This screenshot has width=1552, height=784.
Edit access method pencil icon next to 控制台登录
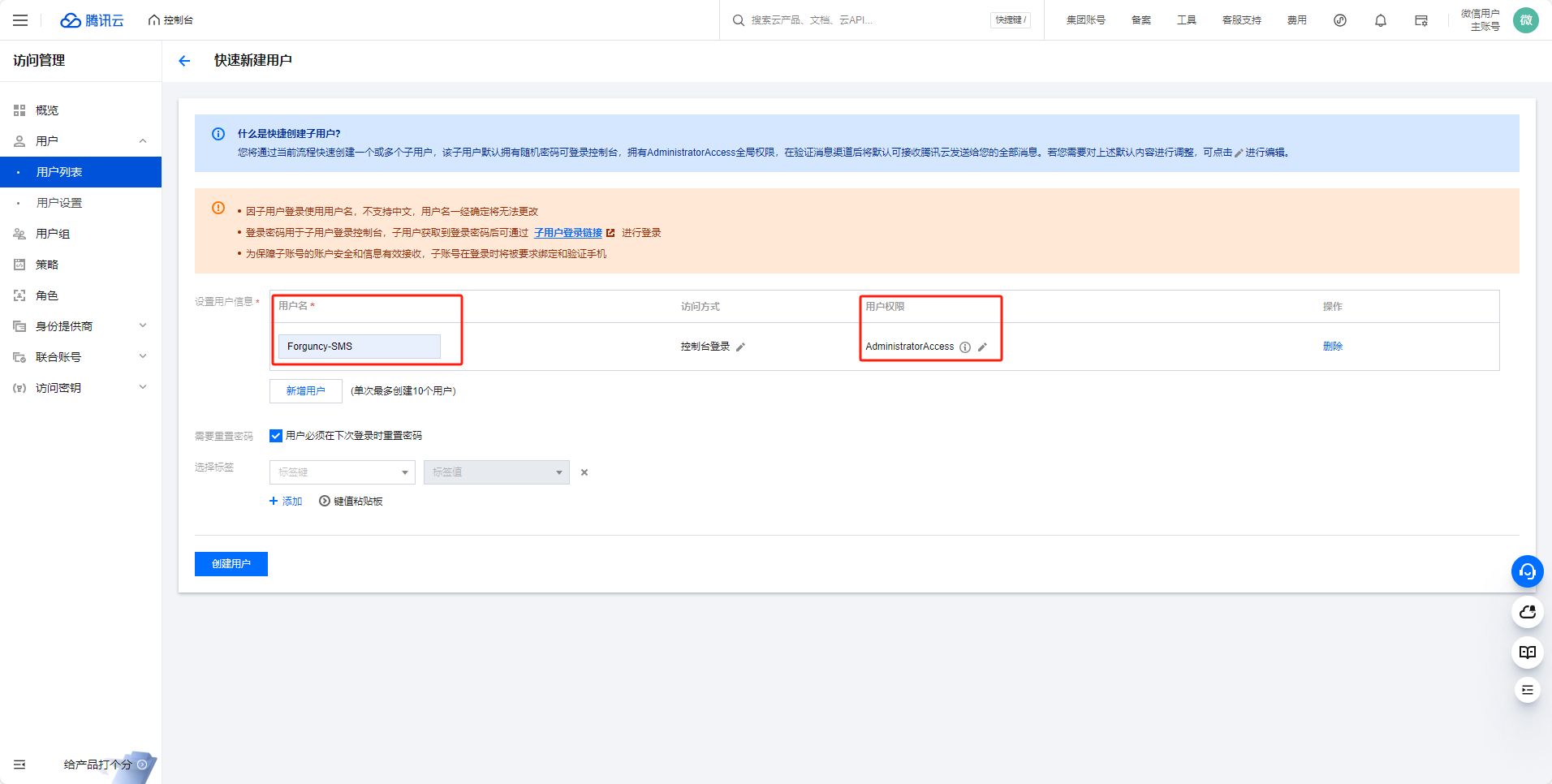click(740, 347)
